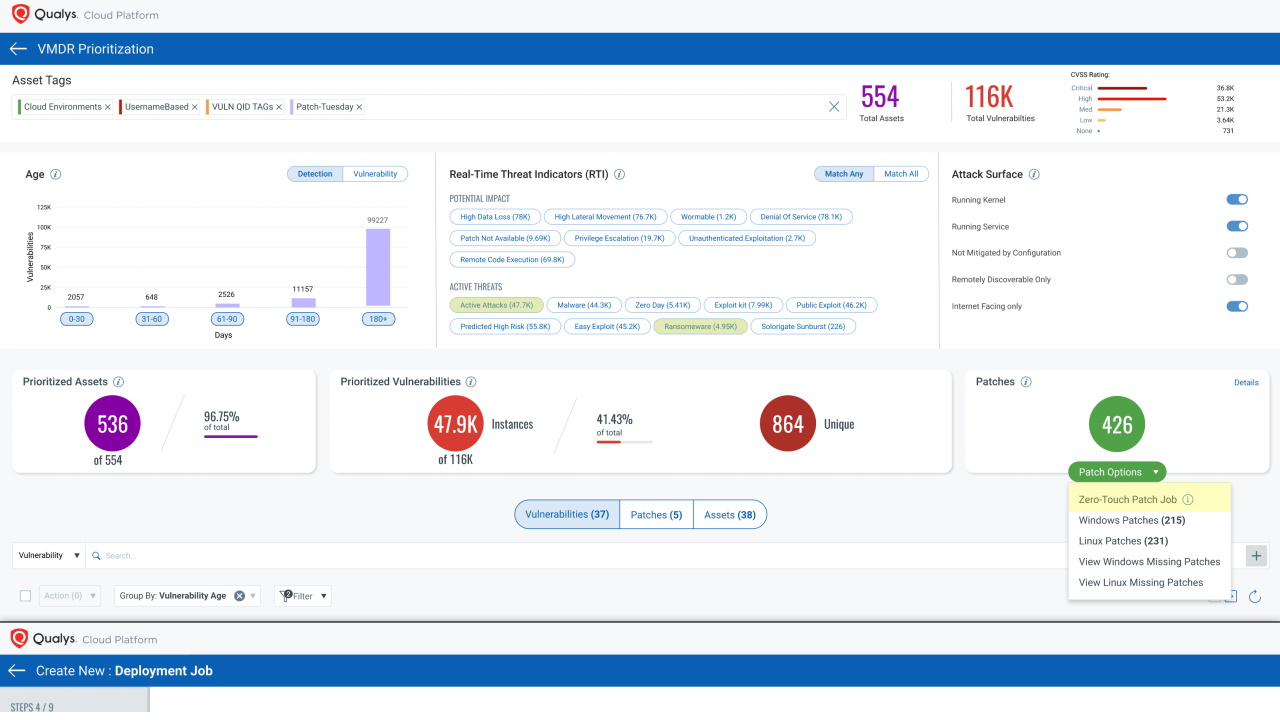The width and height of the screenshot is (1280, 720).
Task: Open the Age chart info tooltip icon
Action: coord(56,174)
